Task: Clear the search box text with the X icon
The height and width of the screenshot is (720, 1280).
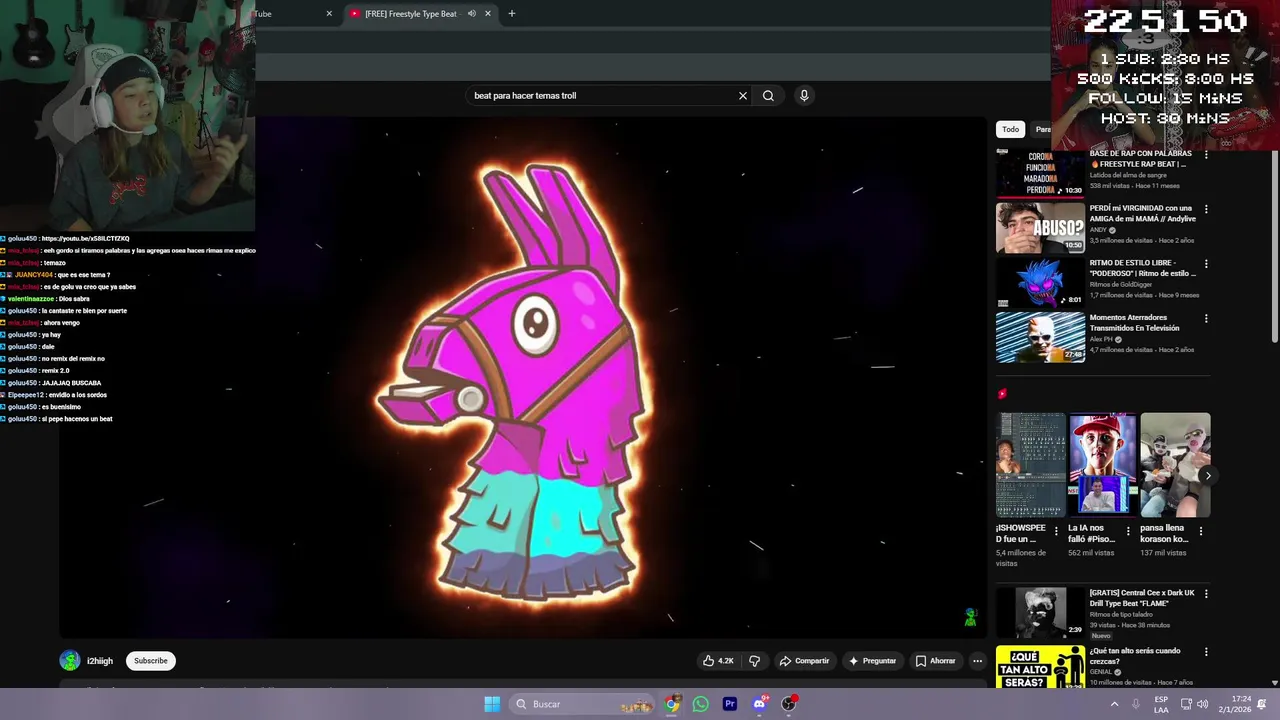Action: coord(743,96)
